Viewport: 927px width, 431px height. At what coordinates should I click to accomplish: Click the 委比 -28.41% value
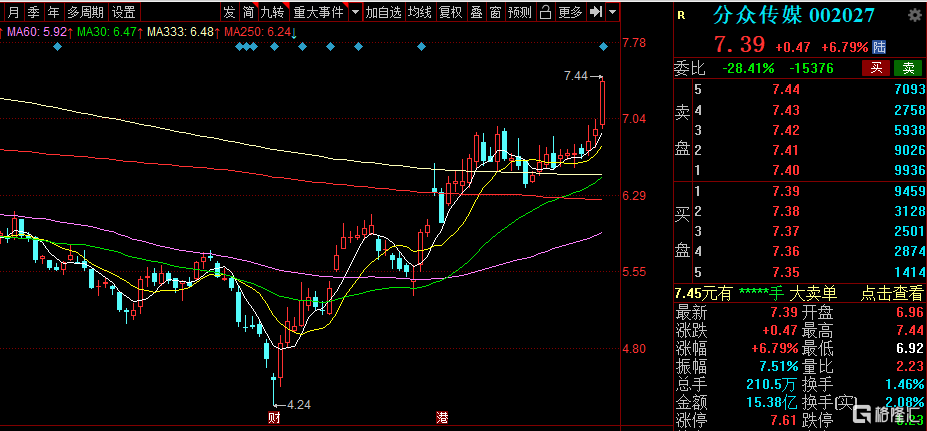[748, 69]
